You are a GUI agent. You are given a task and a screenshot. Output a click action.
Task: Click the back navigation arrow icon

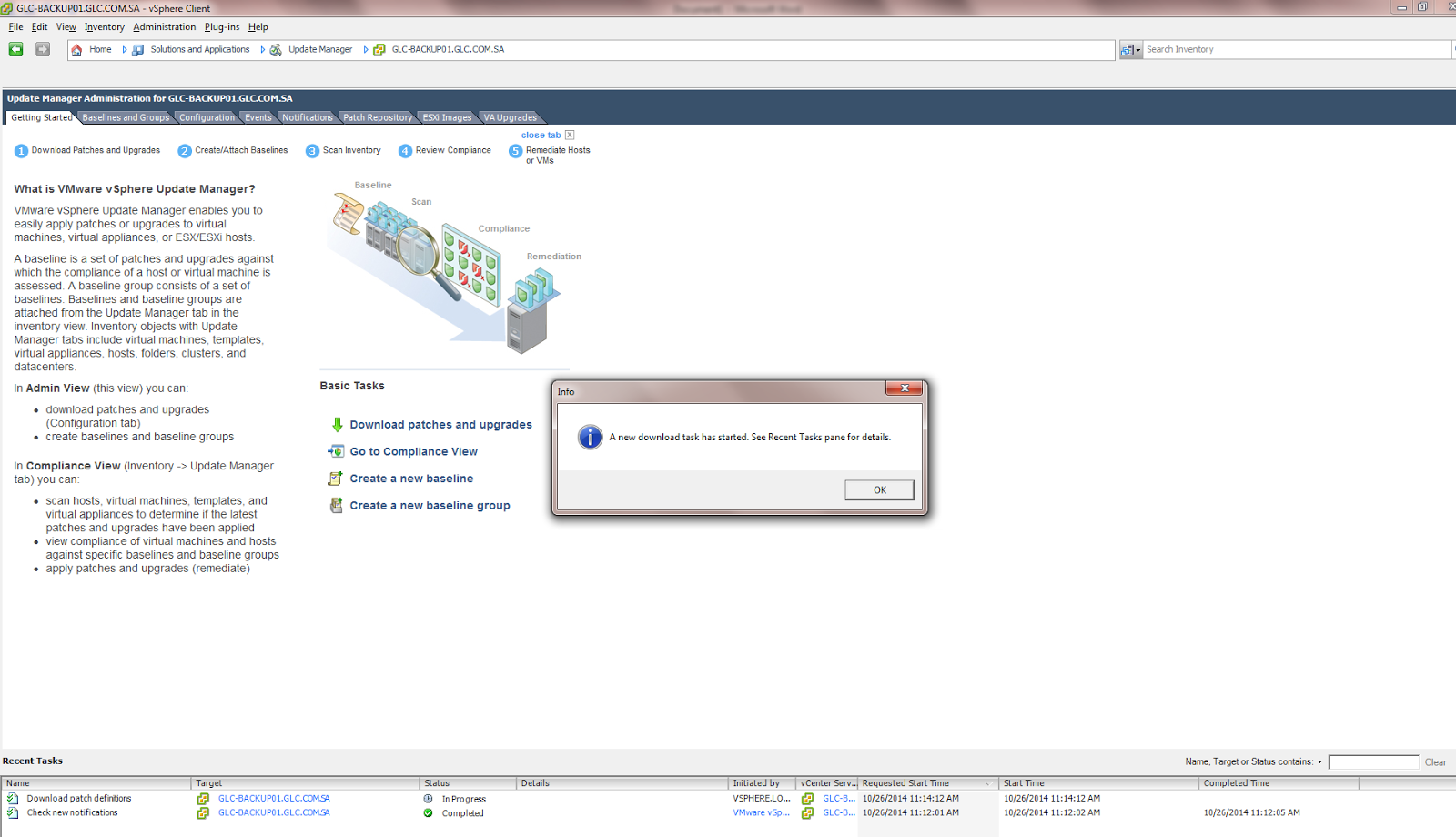tap(15, 49)
